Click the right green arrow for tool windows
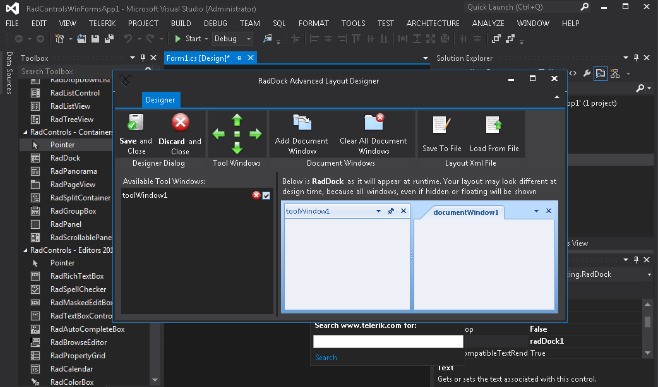This screenshot has width=658, height=387. pos(256,134)
